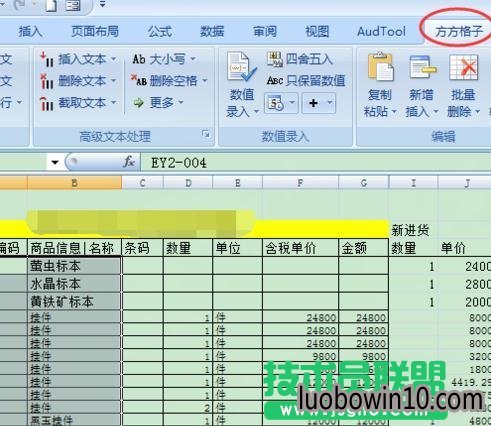This screenshot has height=426, width=491.
Task: Click the form icon in quick access toolbar
Action: [x=73, y=5]
